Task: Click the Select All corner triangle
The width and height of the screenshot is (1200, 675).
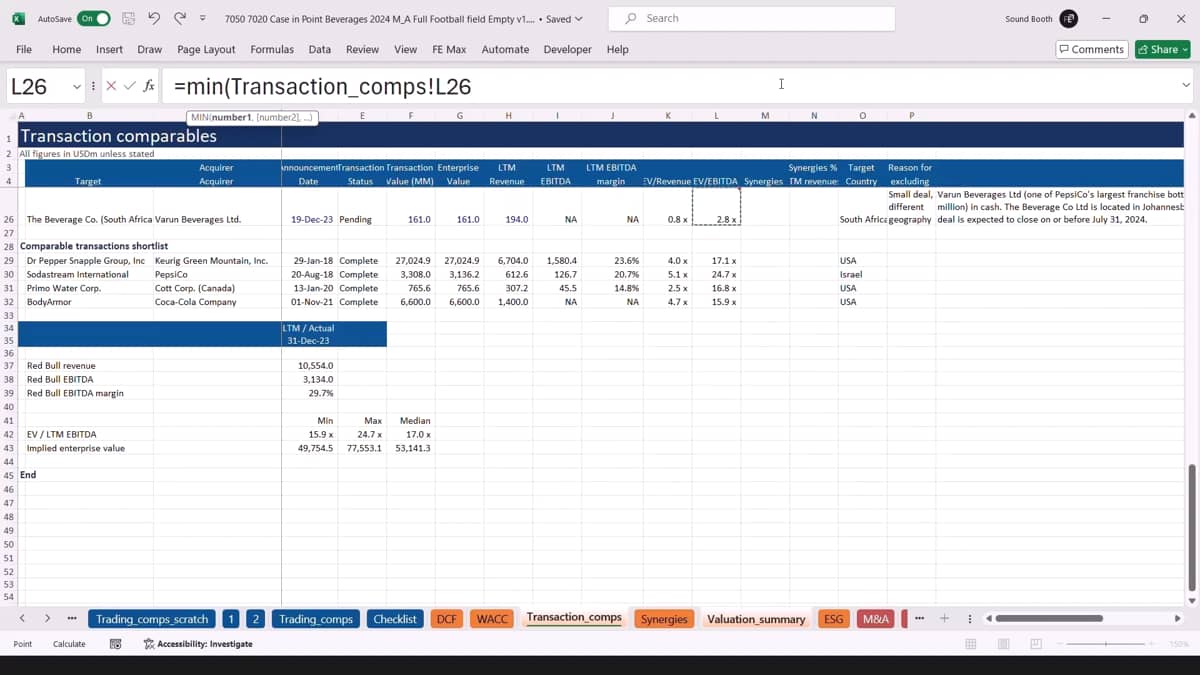Action: pyautogui.click(x=9, y=116)
